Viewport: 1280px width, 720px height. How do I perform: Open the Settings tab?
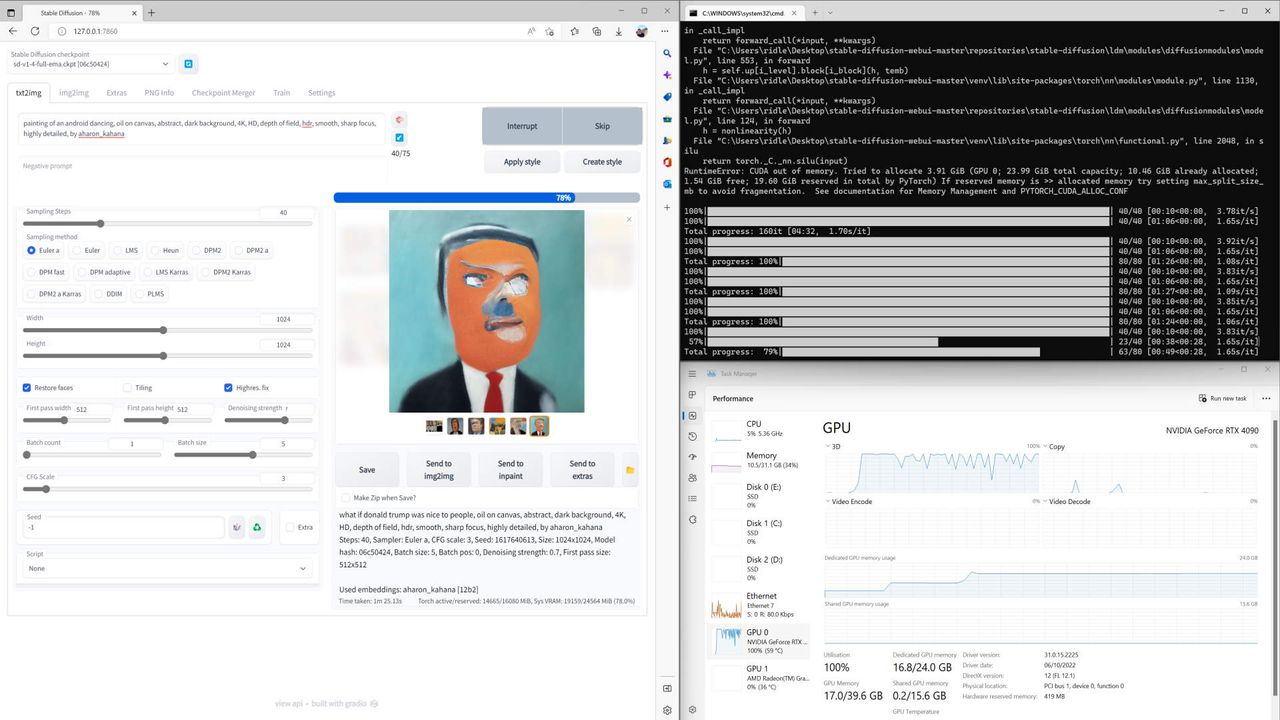coord(321,93)
